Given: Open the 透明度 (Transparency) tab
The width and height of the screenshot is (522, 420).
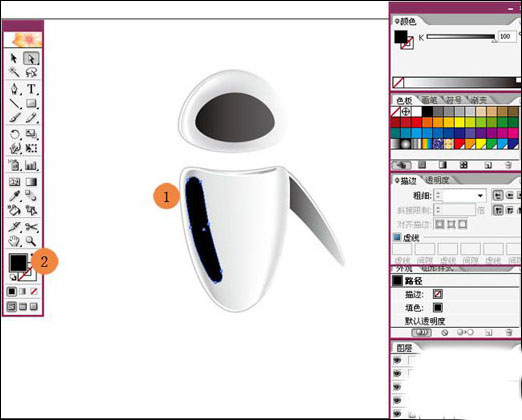Looking at the screenshot, I should 437,180.
